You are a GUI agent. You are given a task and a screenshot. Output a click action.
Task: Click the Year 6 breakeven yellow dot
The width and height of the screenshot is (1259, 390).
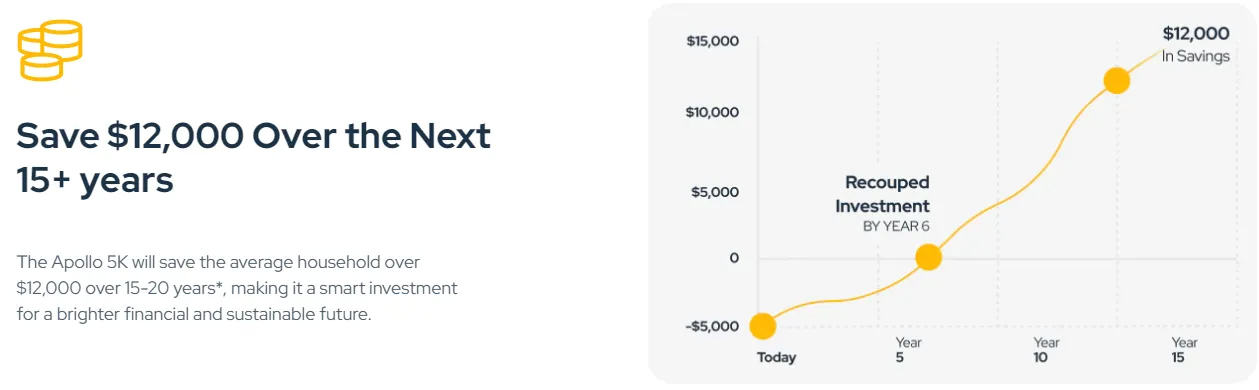tap(929, 258)
